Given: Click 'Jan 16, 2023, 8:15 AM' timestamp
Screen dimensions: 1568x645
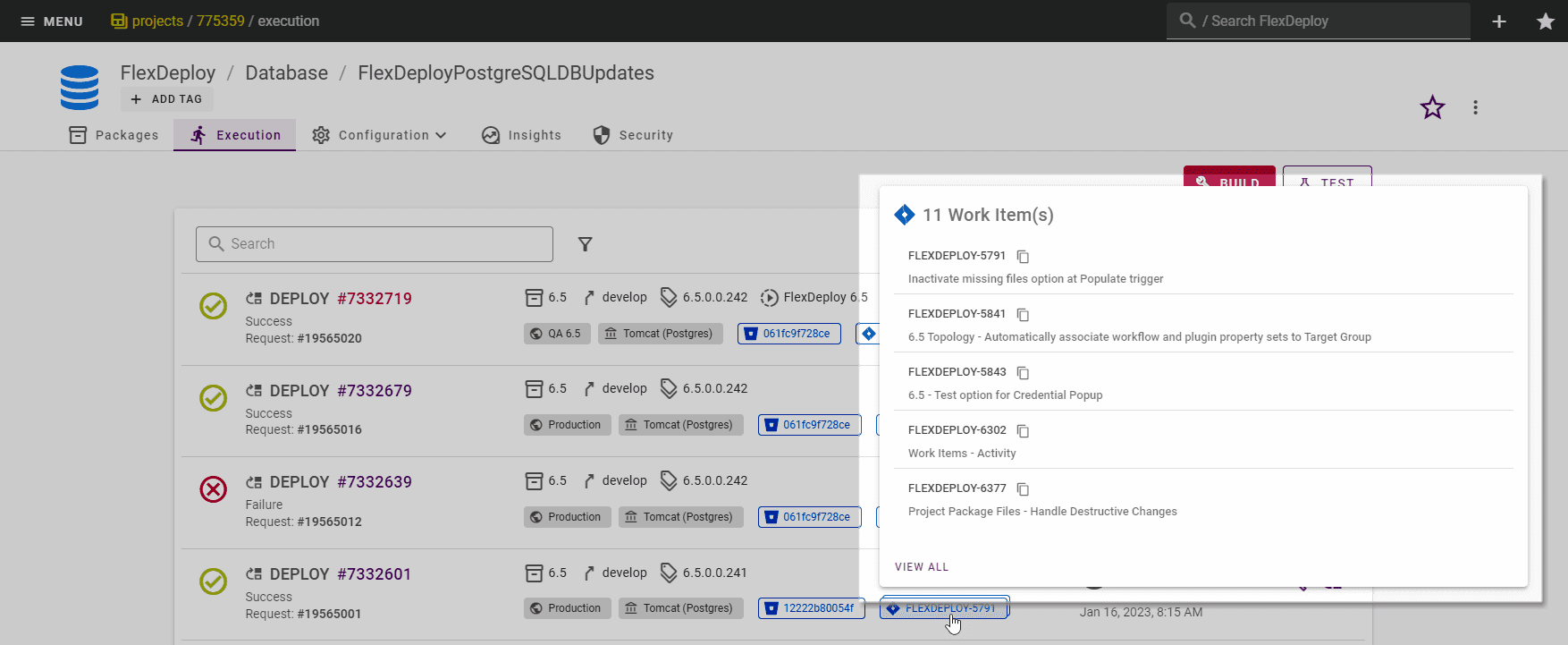Looking at the screenshot, I should (x=1141, y=613).
